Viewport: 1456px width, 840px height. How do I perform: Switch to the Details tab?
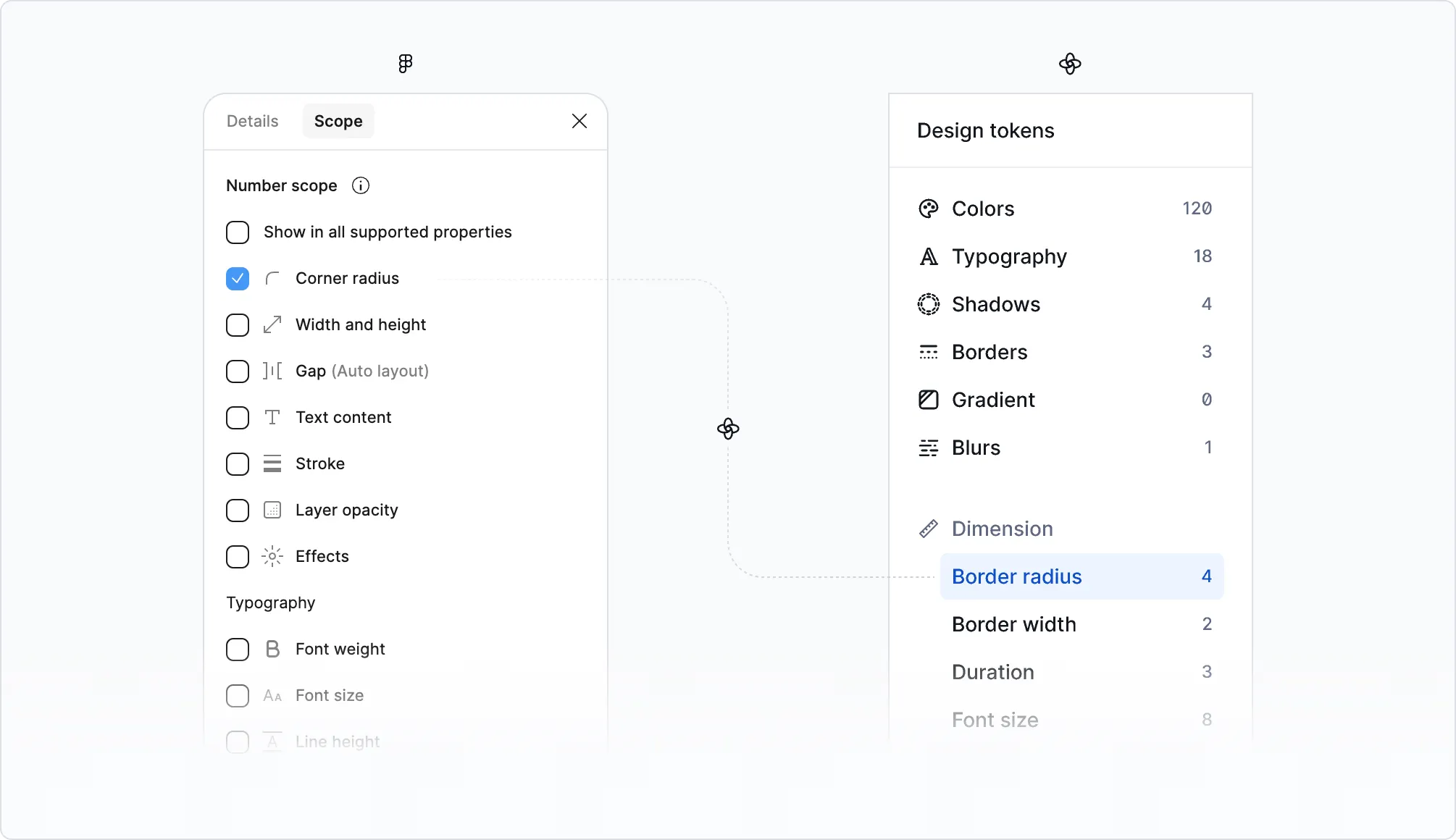click(x=252, y=121)
